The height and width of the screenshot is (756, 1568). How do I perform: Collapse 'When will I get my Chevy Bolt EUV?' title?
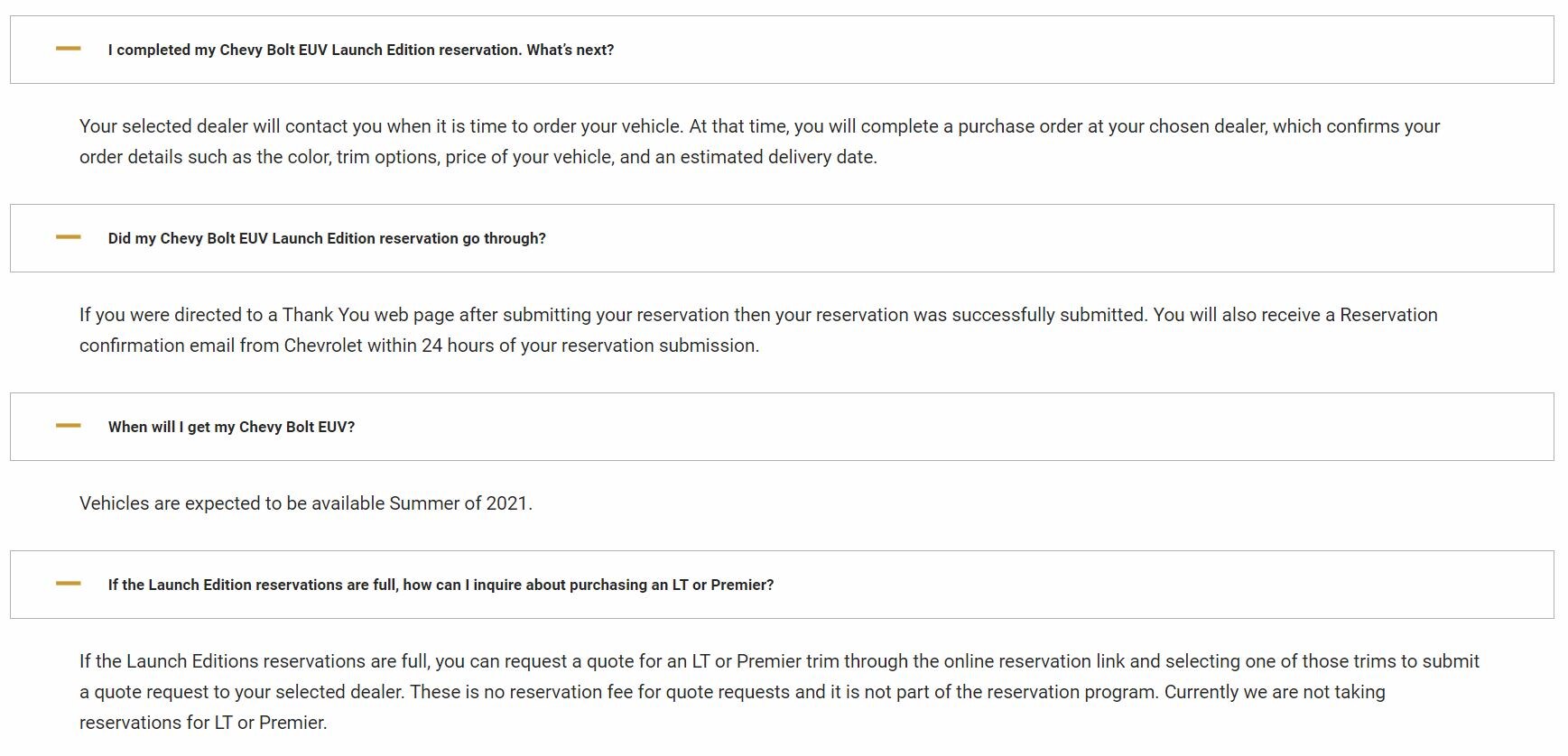point(231,427)
